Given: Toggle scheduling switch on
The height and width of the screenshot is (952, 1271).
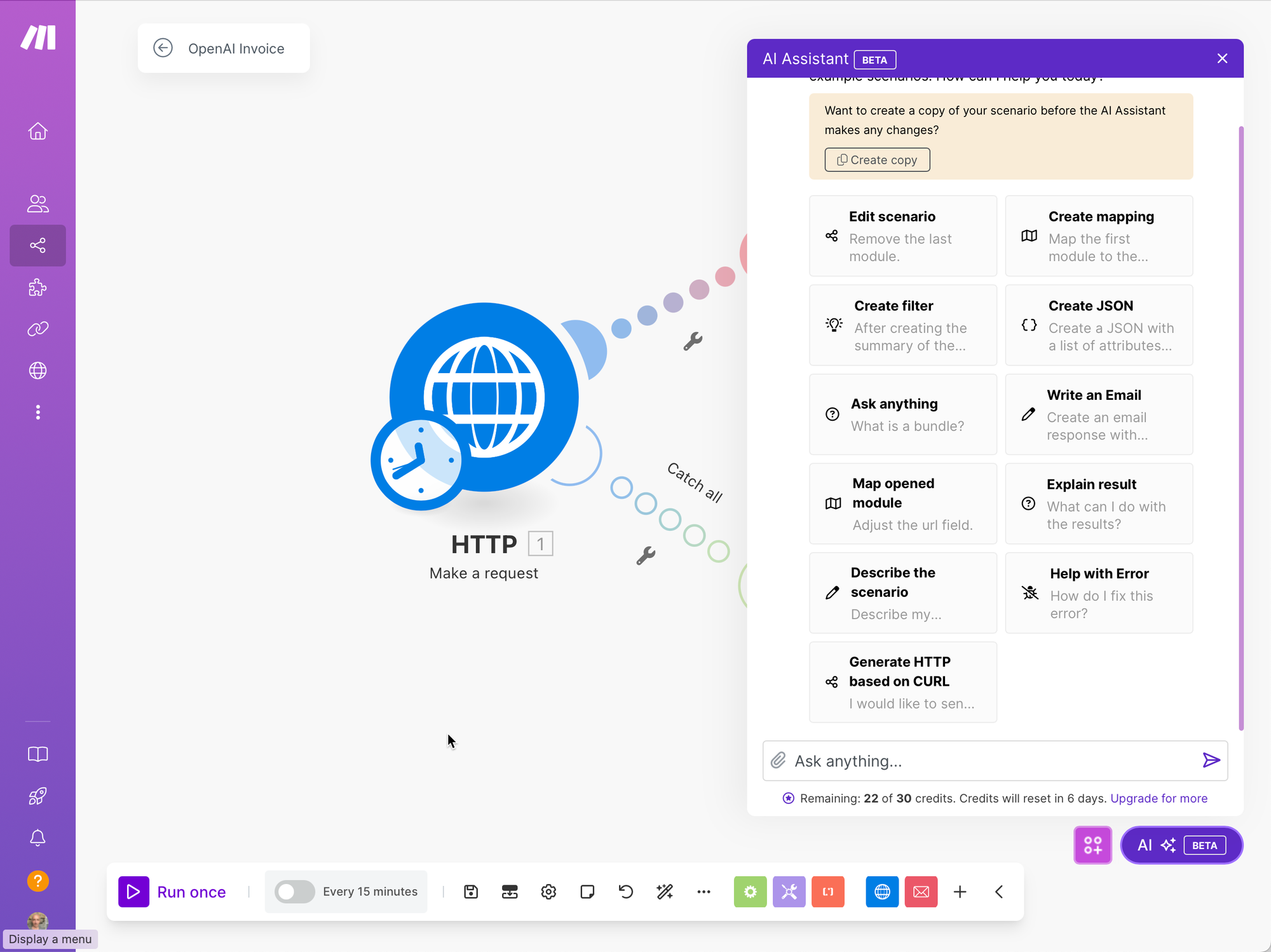Looking at the screenshot, I should pos(294,892).
